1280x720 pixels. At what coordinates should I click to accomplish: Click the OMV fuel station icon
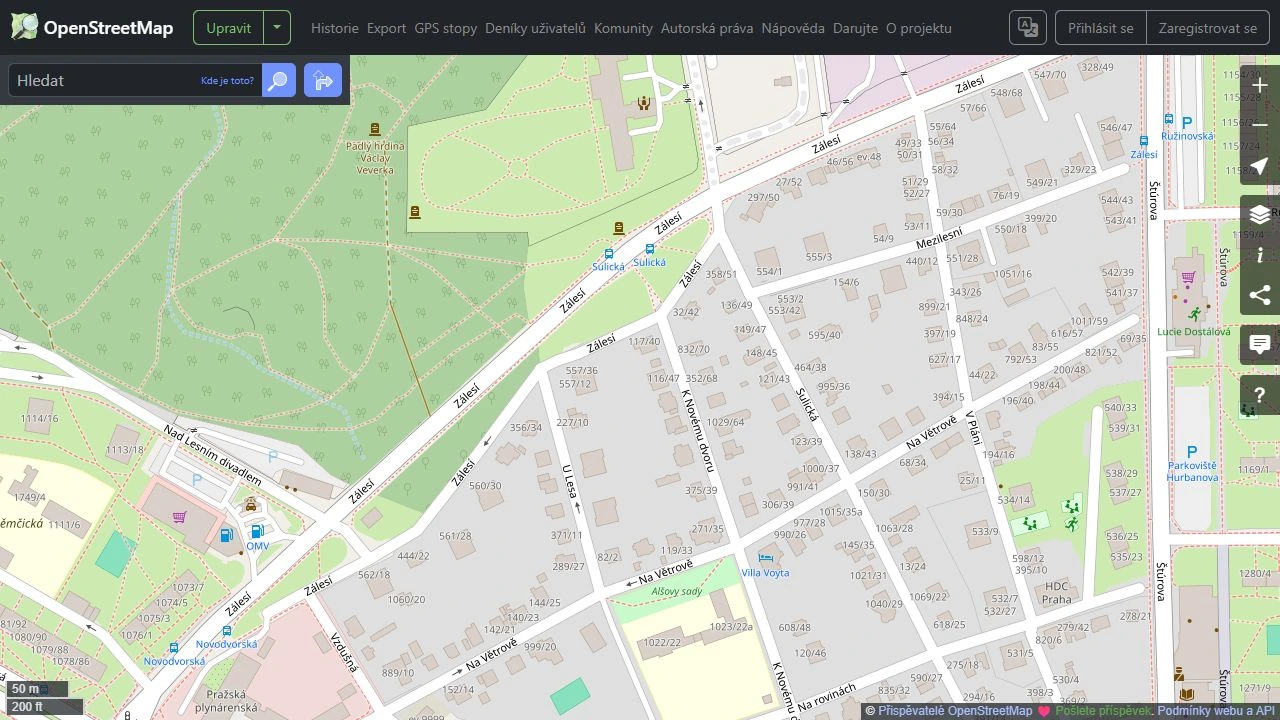(x=257, y=532)
